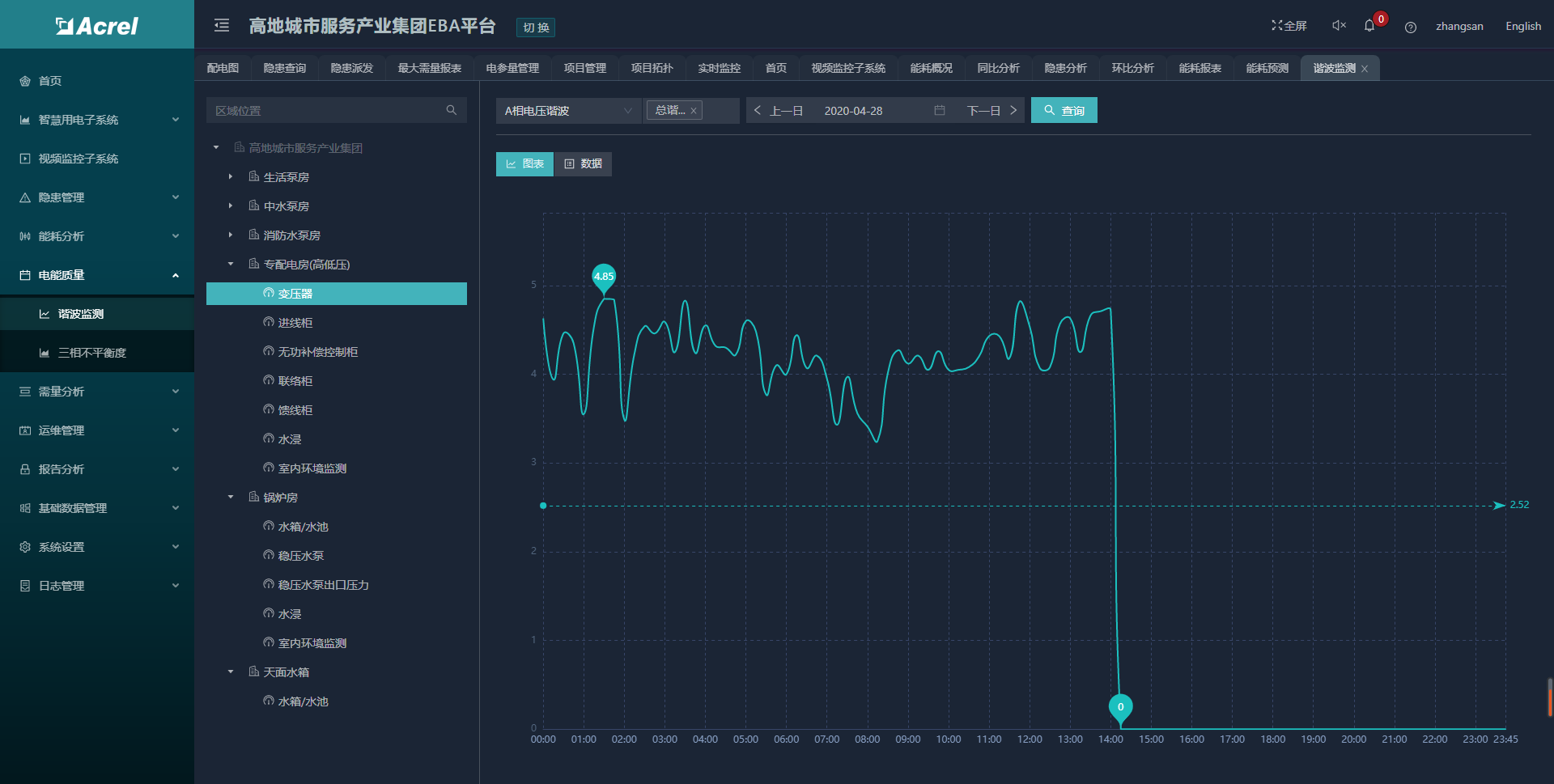This screenshot has height=784, width=1554.
Task: Open the calendar icon in date picker
Action: click(940, 110)
